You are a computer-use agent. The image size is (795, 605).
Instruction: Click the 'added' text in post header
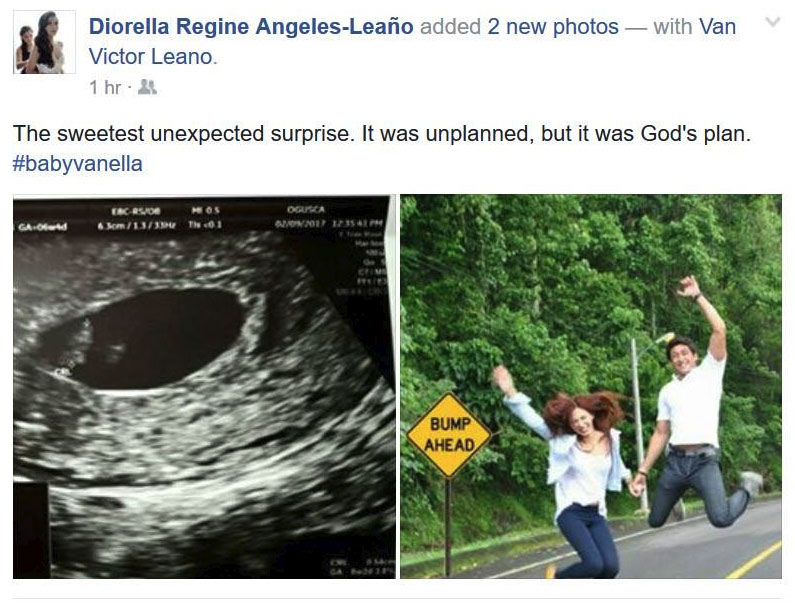click(450, 26)
